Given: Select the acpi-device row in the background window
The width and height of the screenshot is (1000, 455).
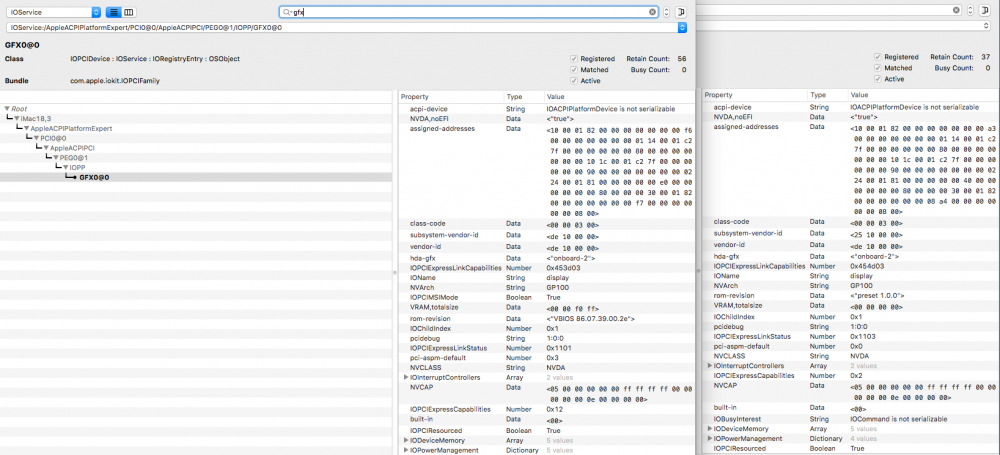Looking at the screenshot, I should point(851,107).
